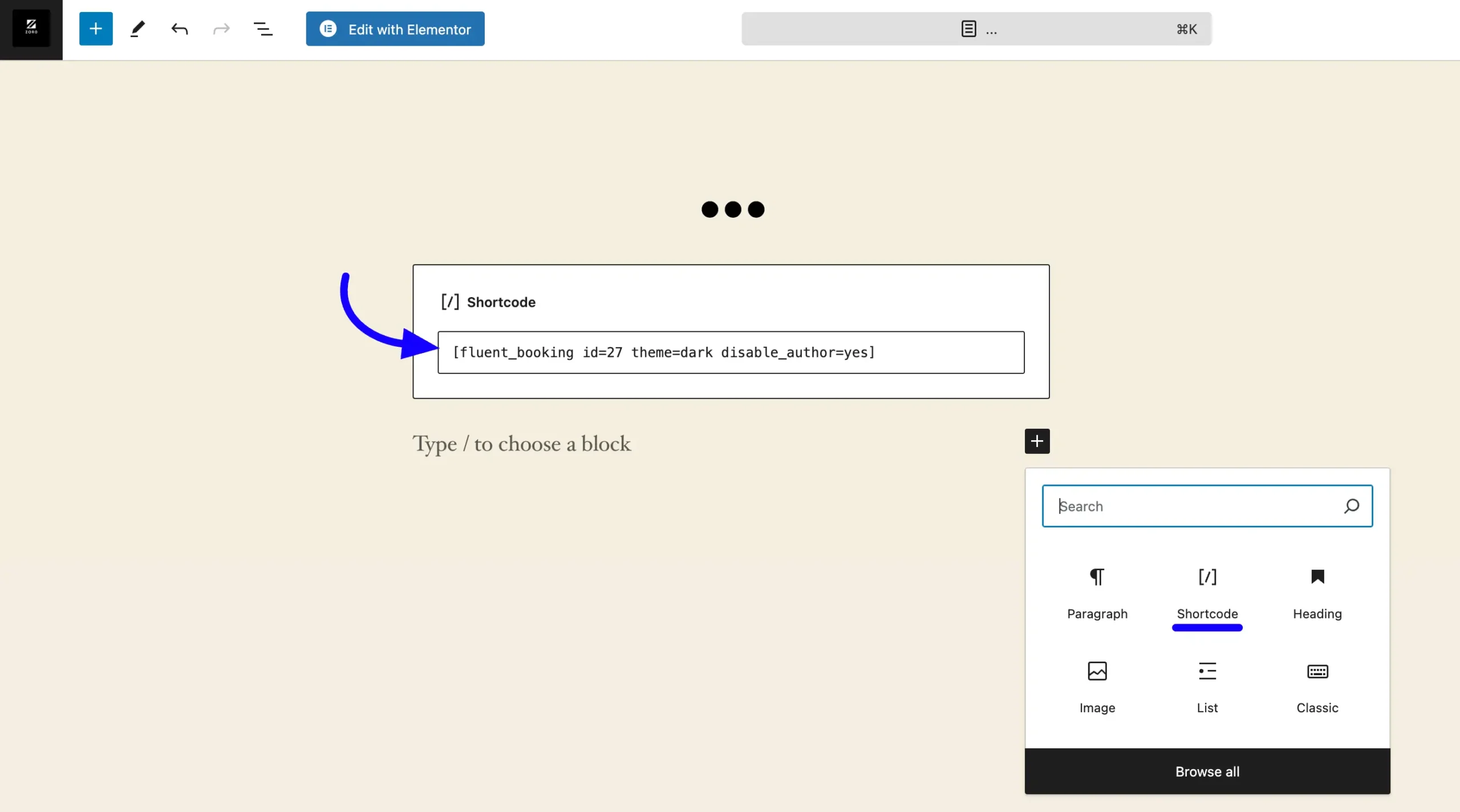Select the Shortcode block header label
This screenshot has height=812, width=1460.
tap(501, 302)
